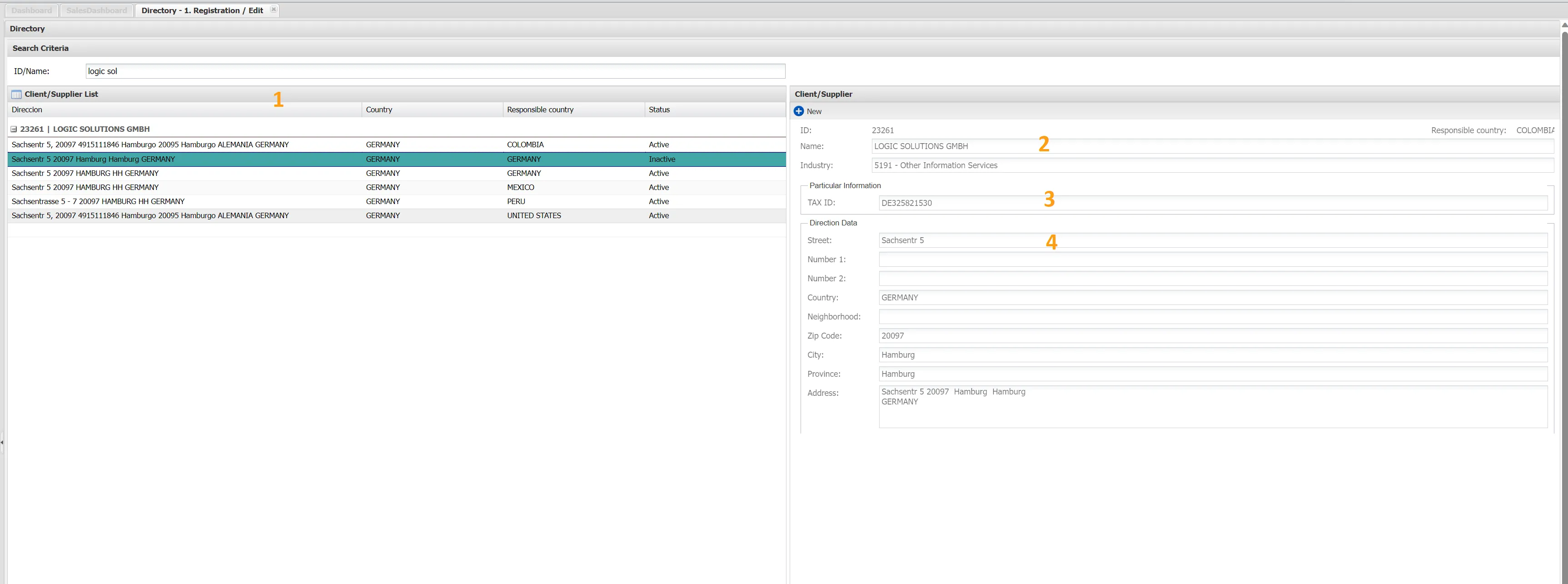This screenshot has width=1568, height=584.
Task: Click the empty Number 2 field
Action: click(1213, 278)
